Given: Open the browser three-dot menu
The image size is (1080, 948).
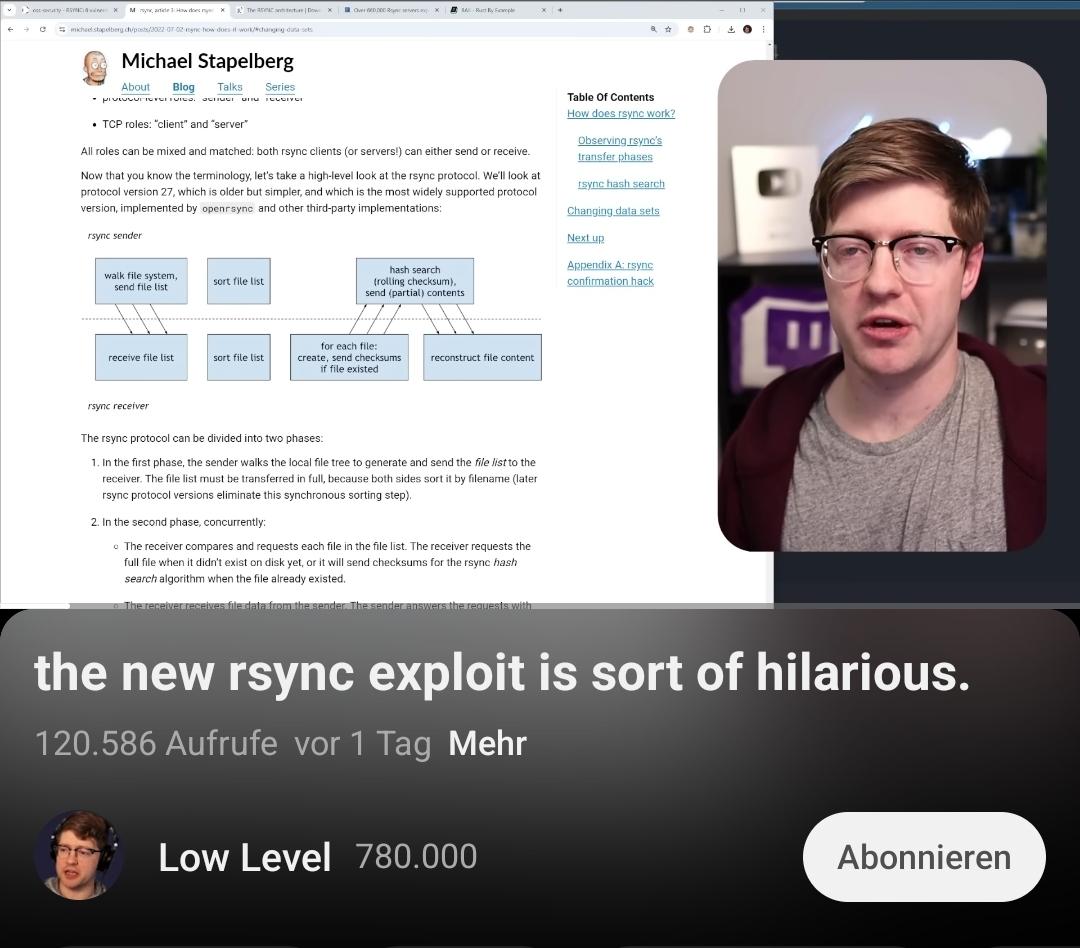Looking at the screenshot, I should coord(763,30).
